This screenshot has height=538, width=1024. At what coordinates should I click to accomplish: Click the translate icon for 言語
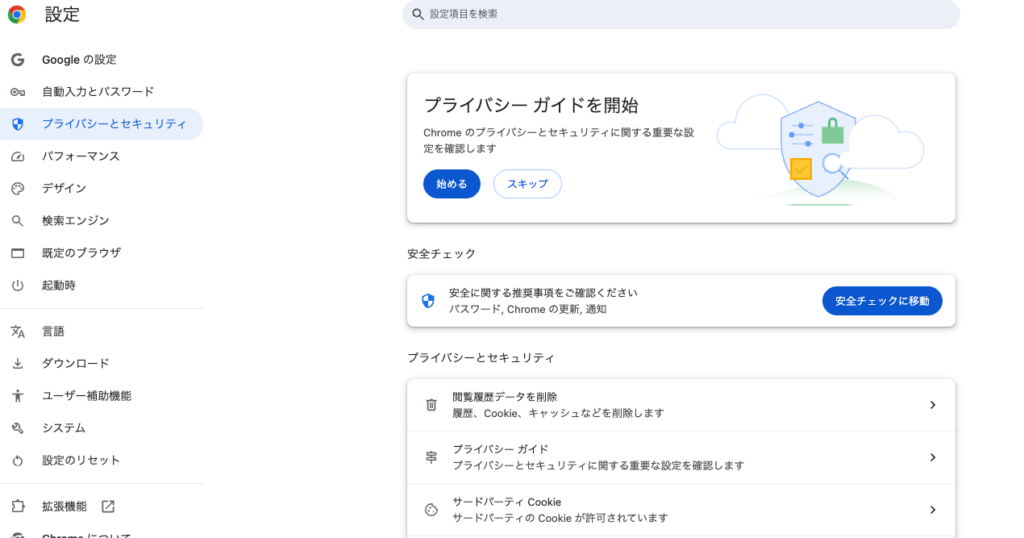(17, 332)
